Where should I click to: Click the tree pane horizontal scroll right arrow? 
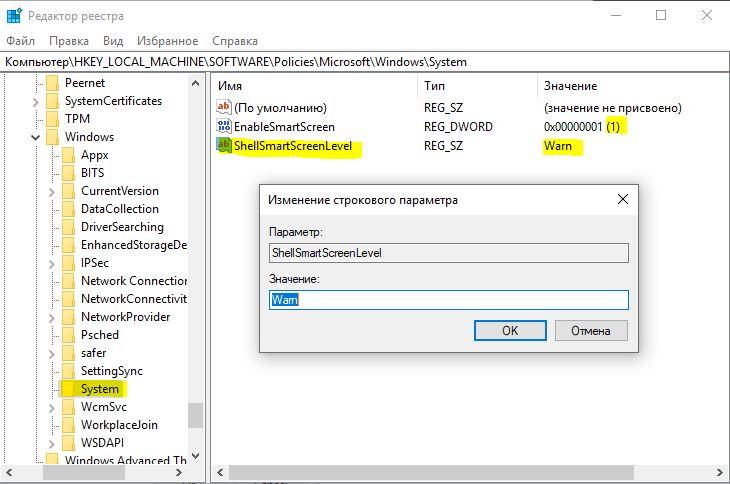click(178, 473)
